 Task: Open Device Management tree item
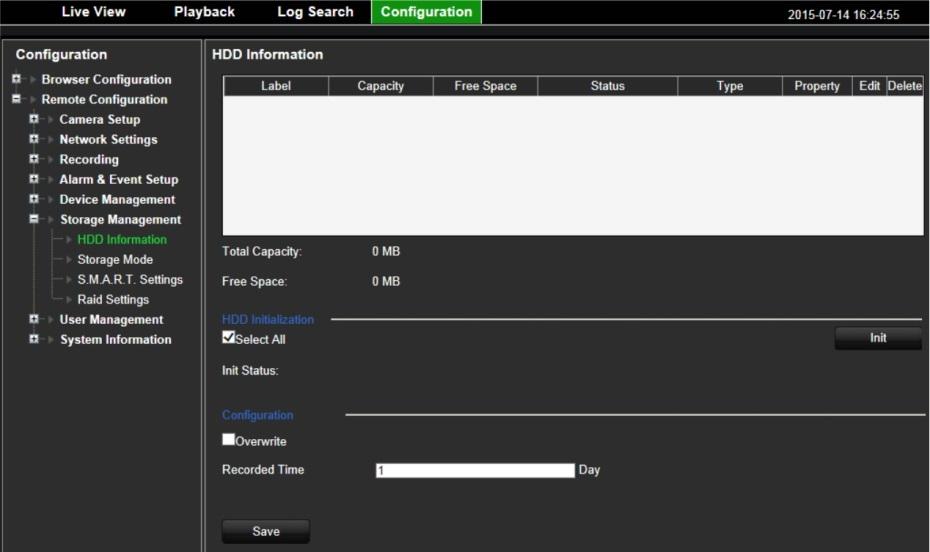coord(117,200)
